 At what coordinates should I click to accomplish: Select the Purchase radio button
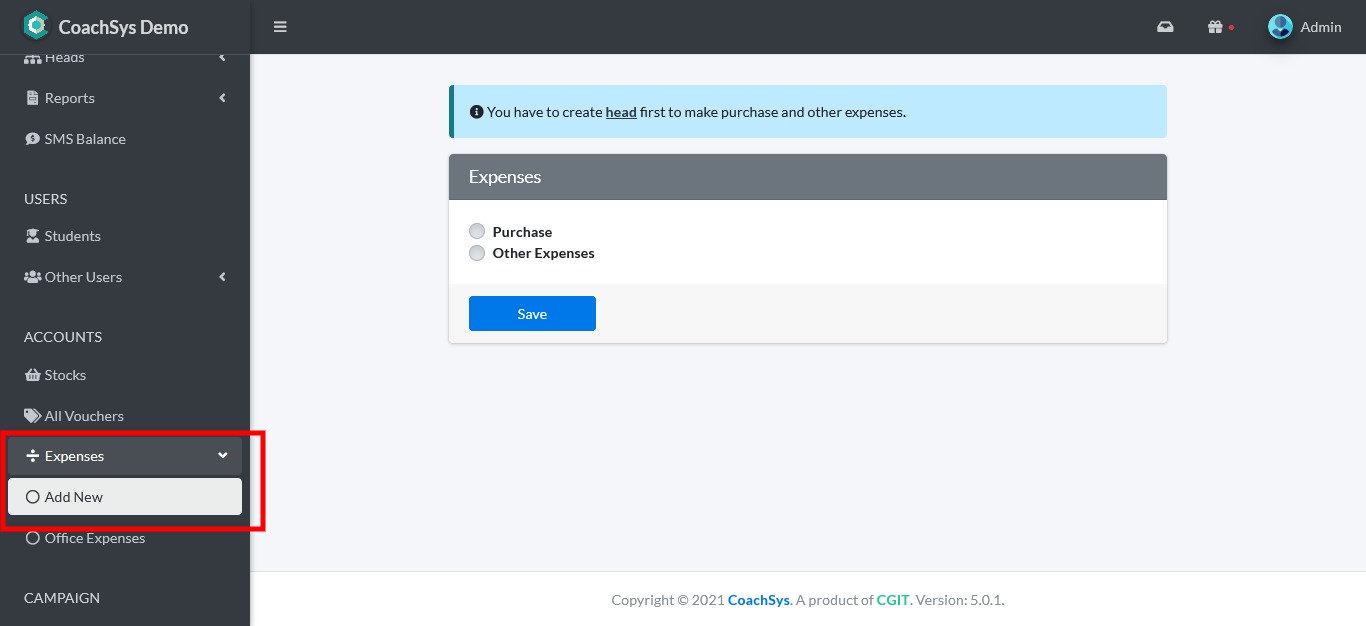click(477, 232)
